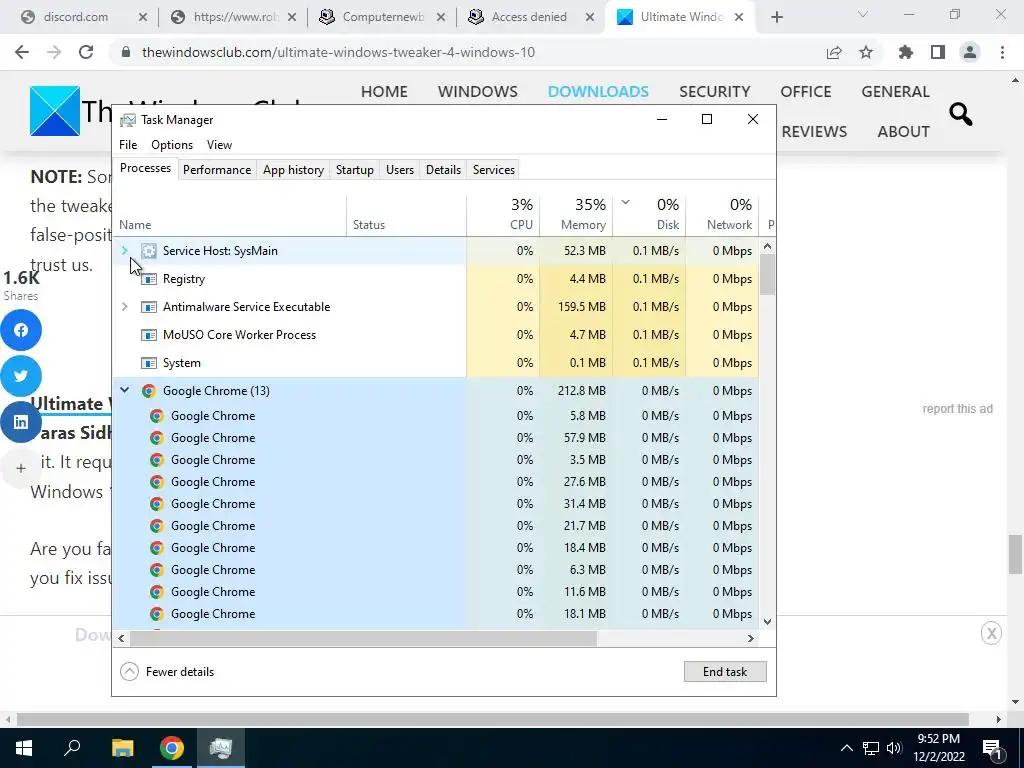Open the DOWNLOADS navigation link

click(x=598, y=91)
